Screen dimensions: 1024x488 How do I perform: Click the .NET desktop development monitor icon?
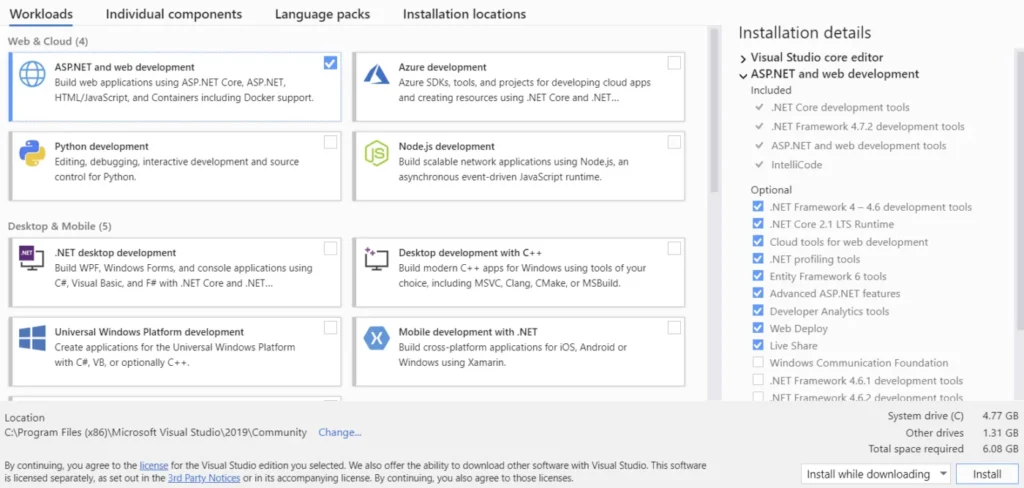point(32,260)
